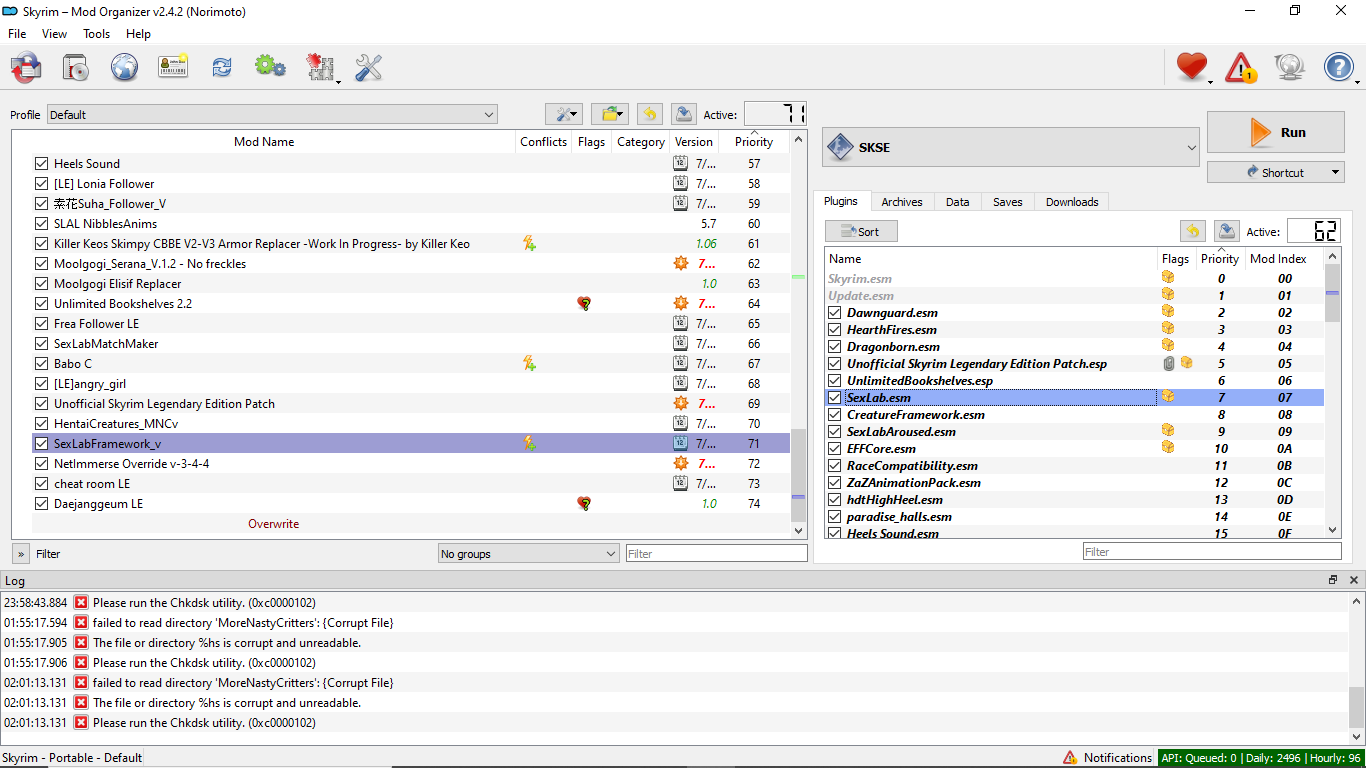1366x768 pixels.
Task: Expand the filter panel arrow button
Action: pos(20,554)
